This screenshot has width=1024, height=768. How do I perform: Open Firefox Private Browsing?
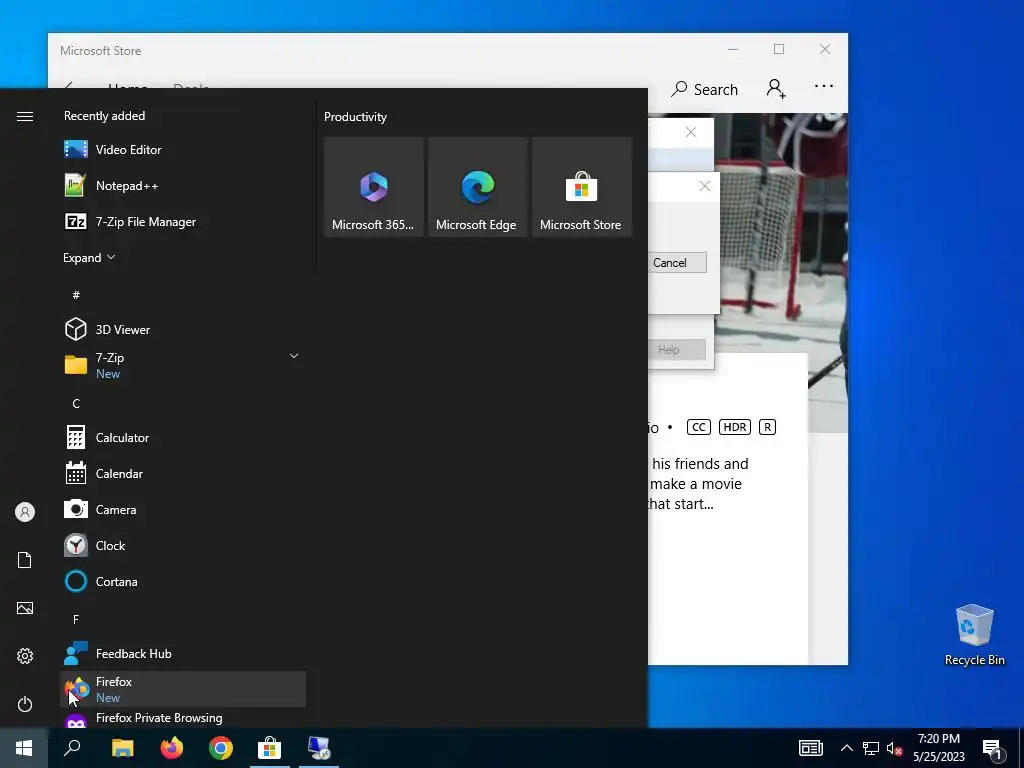click(183, 718)
